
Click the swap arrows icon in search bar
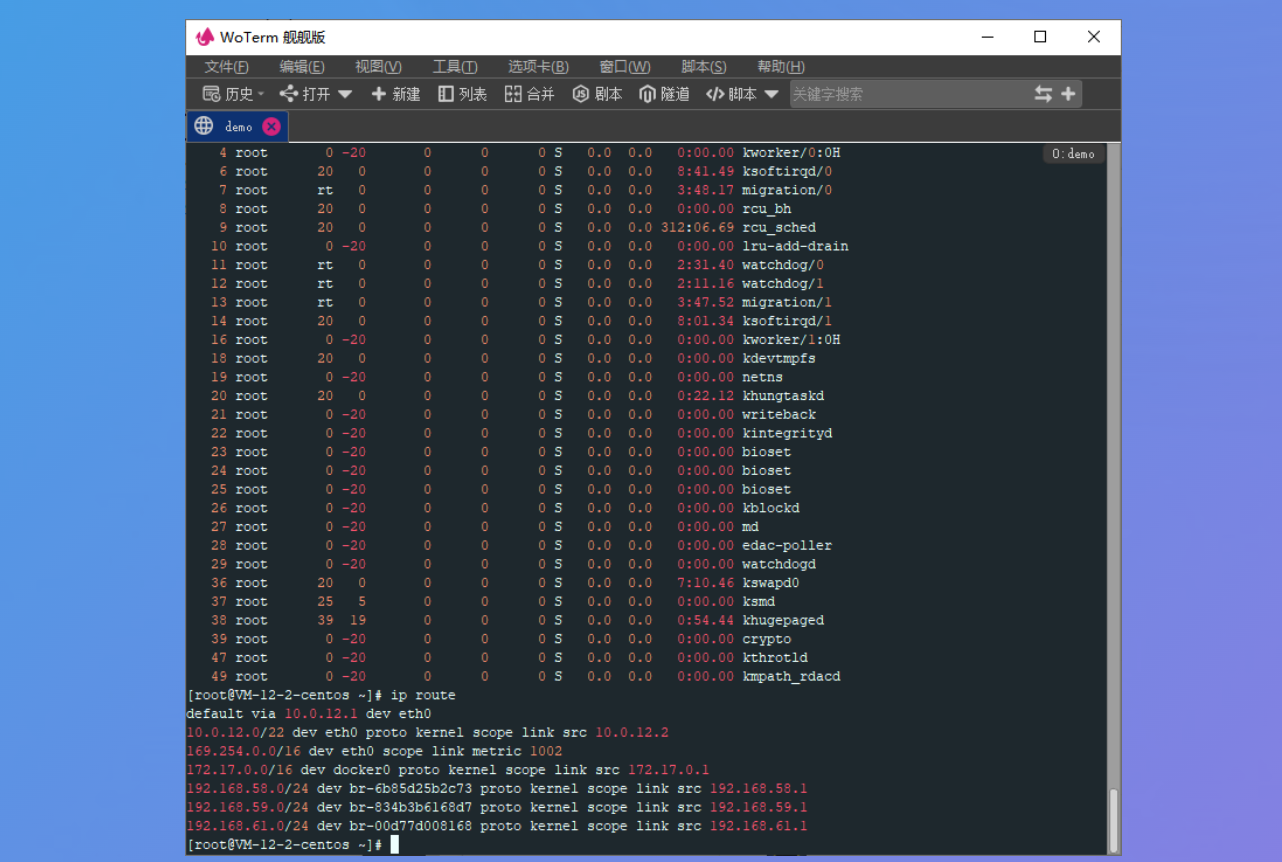[1043, 94]
